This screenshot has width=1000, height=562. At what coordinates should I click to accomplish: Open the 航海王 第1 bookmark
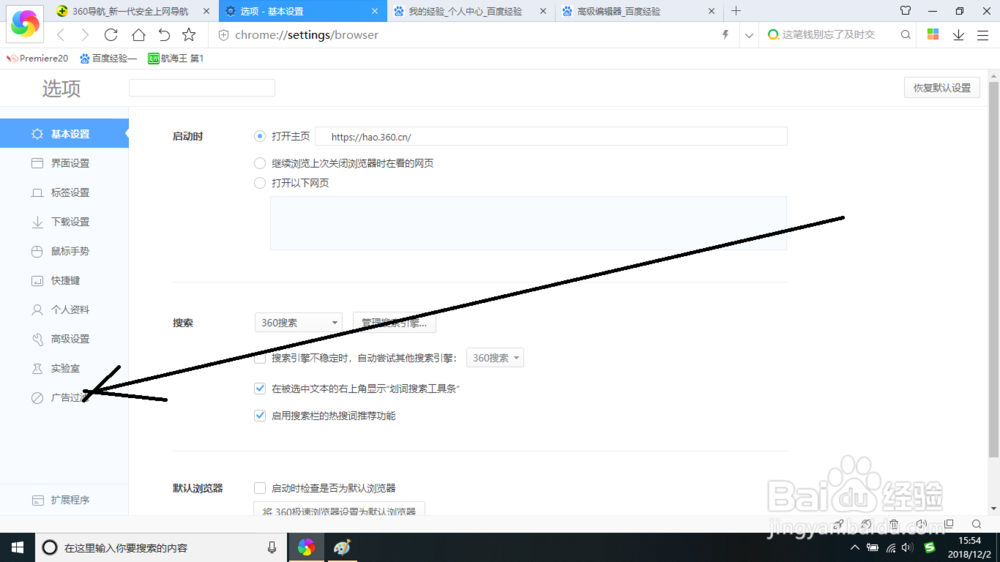[175, 58]
